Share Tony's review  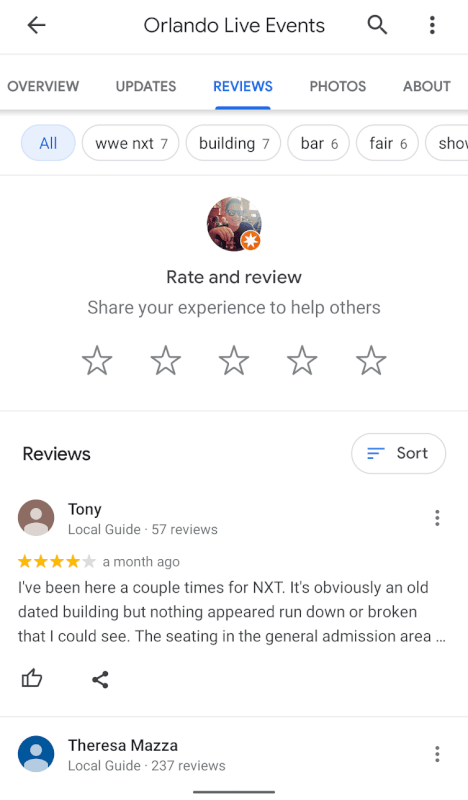point(100,679)
